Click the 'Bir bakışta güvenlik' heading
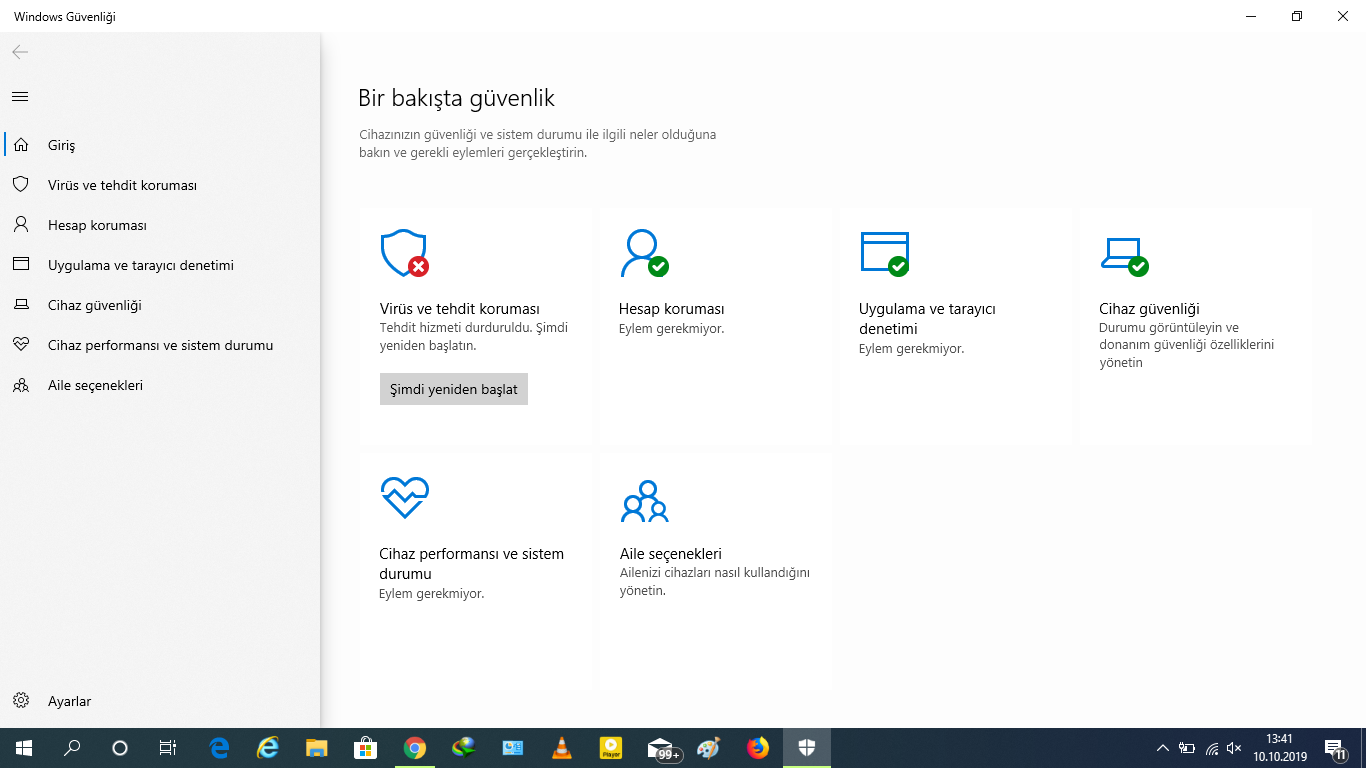Screen dimensions: 1366x768 (456, 98)
